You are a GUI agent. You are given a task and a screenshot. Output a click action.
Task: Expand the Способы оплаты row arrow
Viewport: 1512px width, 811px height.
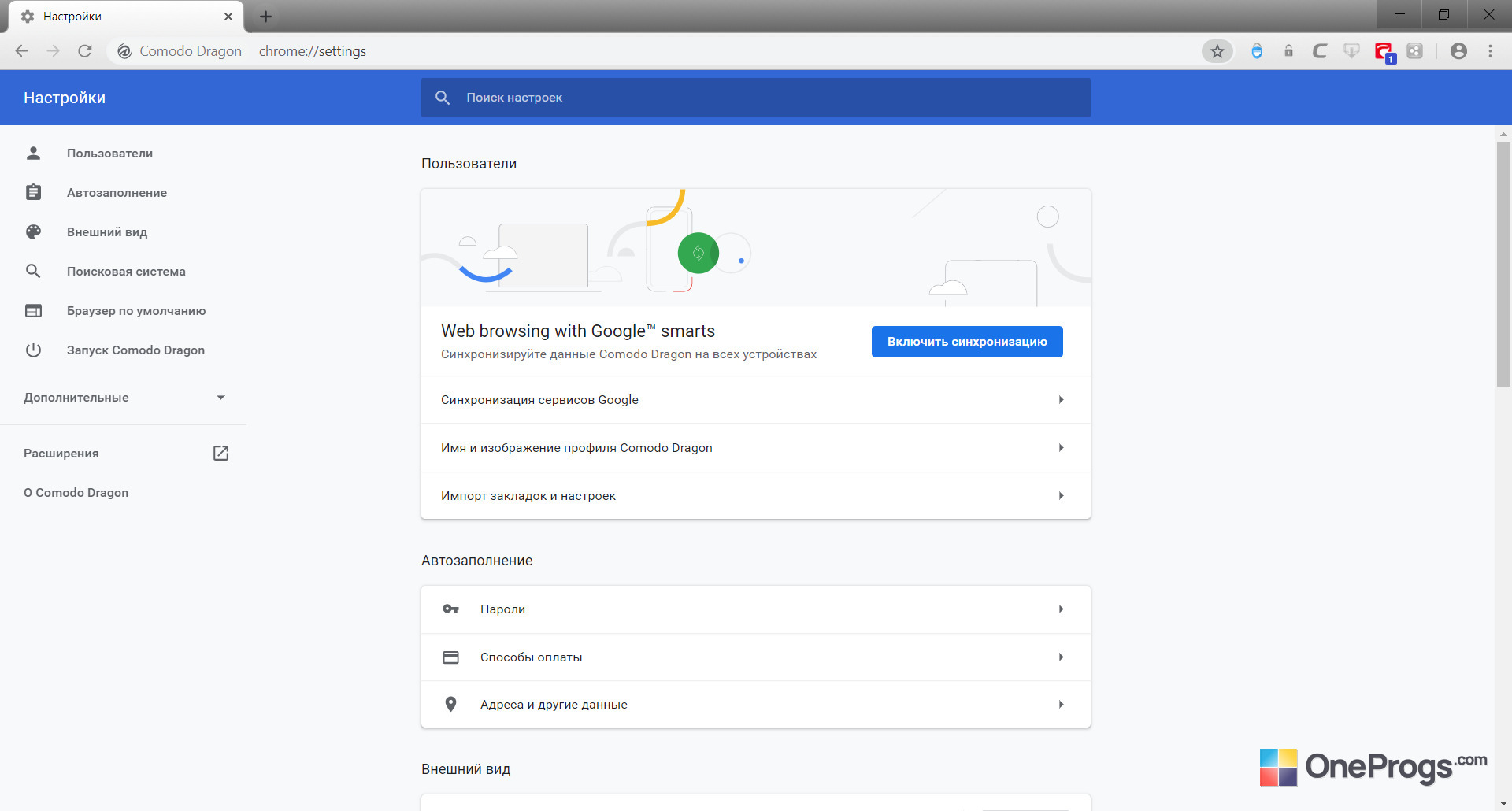point(1061,657)
